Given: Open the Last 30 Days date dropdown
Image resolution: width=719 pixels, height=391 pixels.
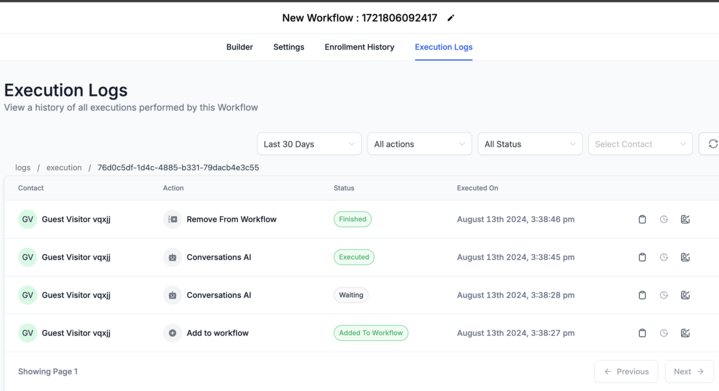Looking at the screenshot, I should click(x=309, y=144).
